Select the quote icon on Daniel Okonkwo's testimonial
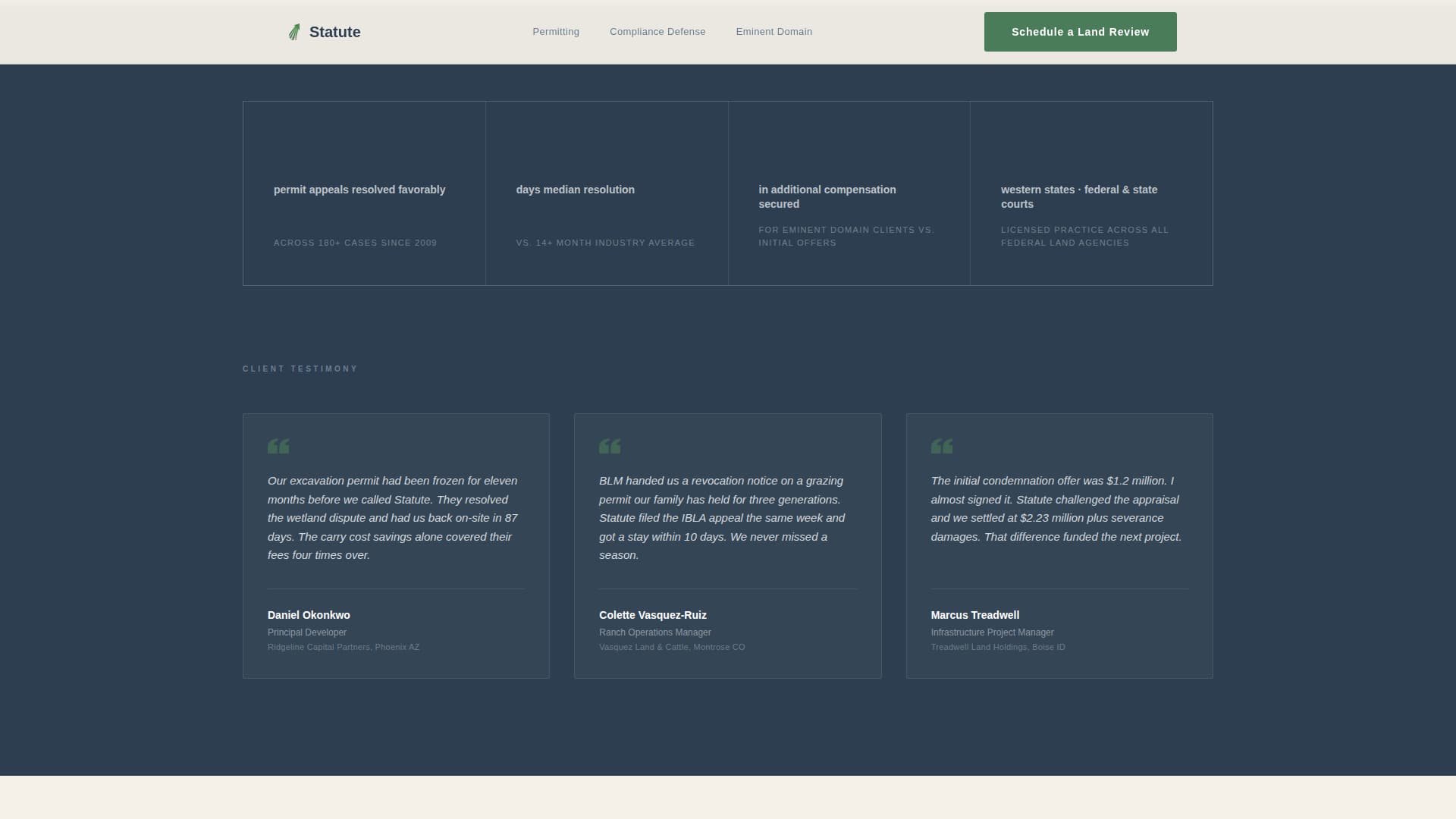1456x819 pixels. [x=278, y=446]
